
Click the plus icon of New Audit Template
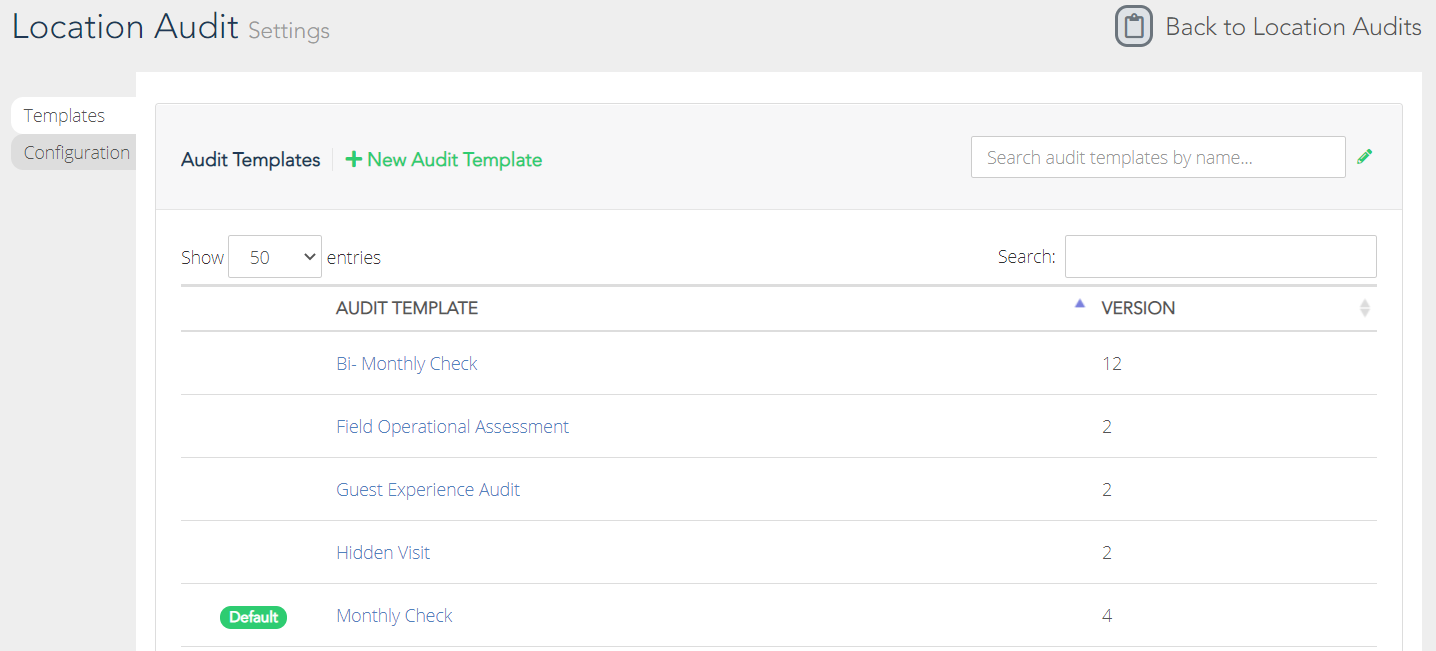pos(353,159)
